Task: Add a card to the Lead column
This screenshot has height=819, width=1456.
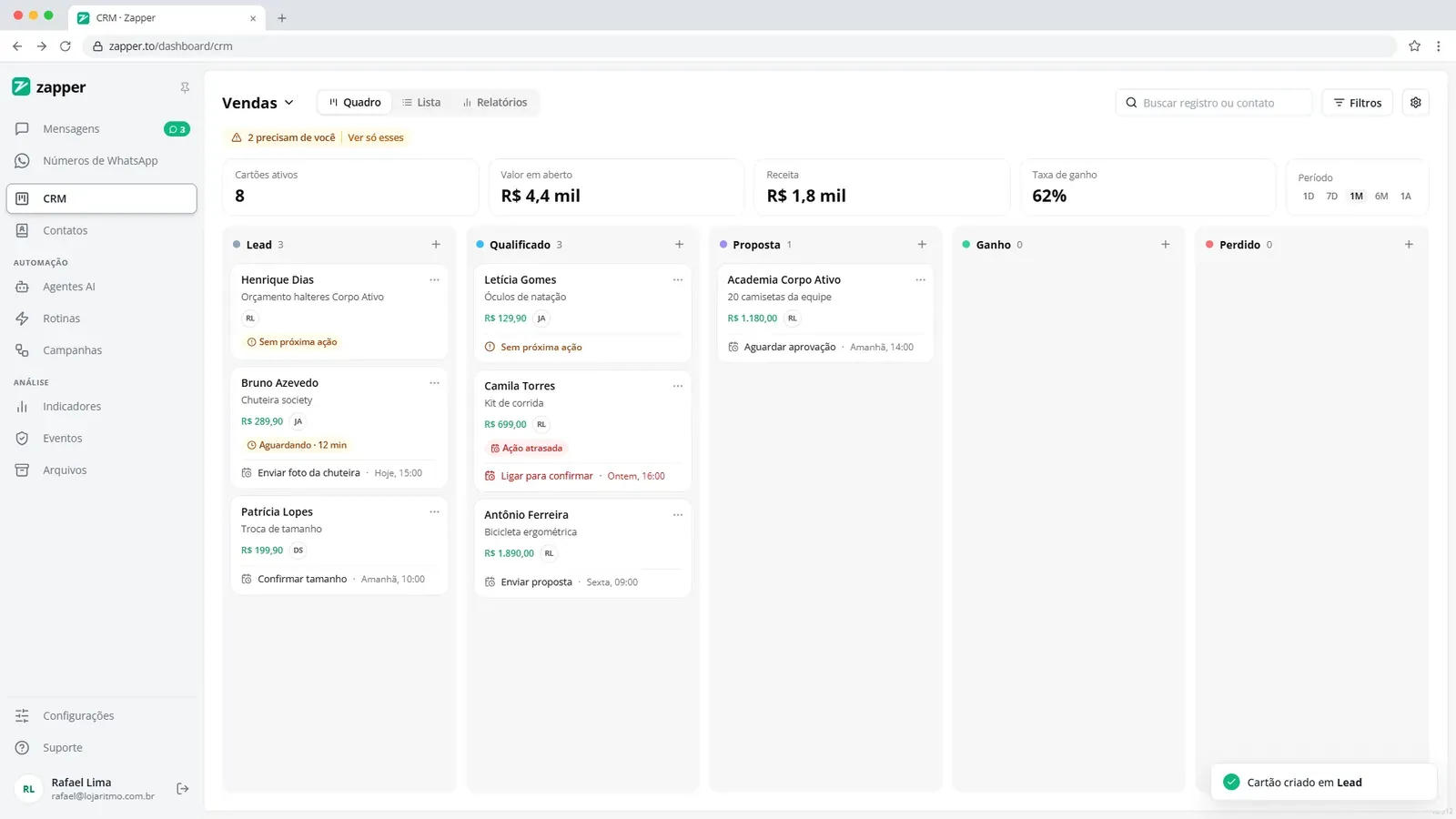Action: (436, 245)
